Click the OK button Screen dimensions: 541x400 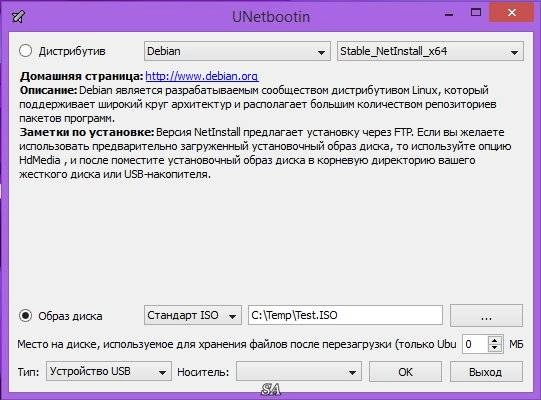tap(405, 372)
